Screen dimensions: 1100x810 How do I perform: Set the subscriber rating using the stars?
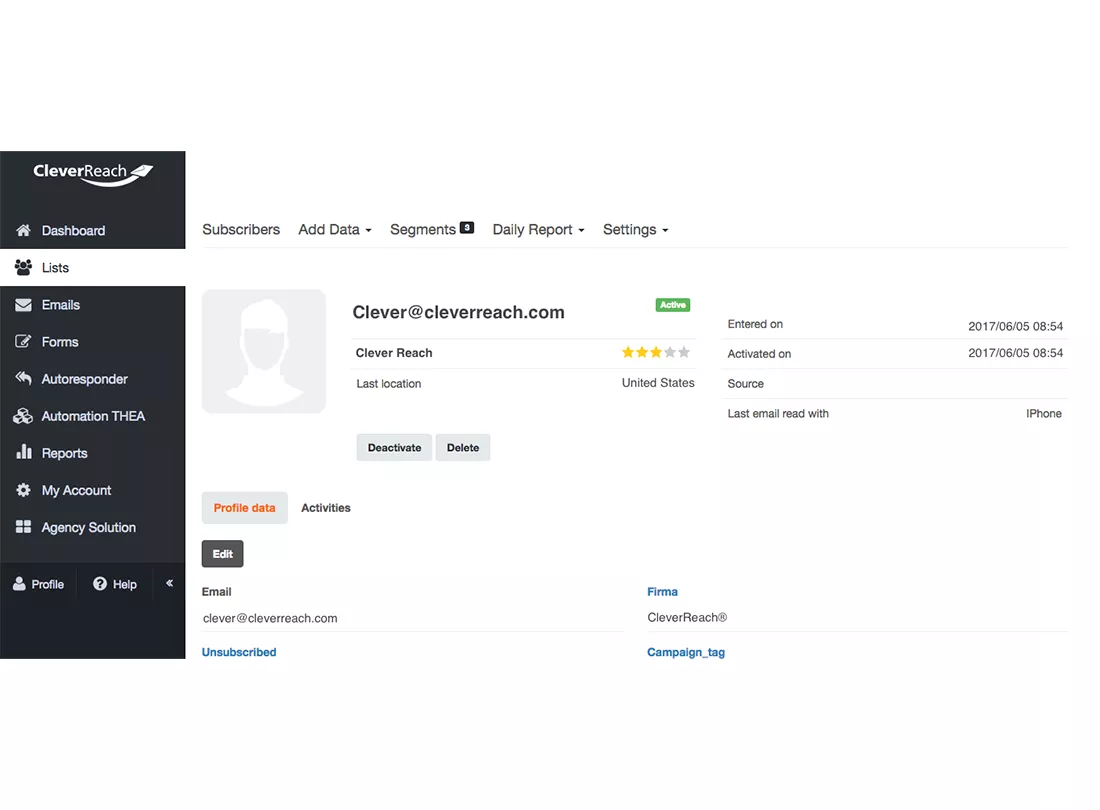[654, 352]
